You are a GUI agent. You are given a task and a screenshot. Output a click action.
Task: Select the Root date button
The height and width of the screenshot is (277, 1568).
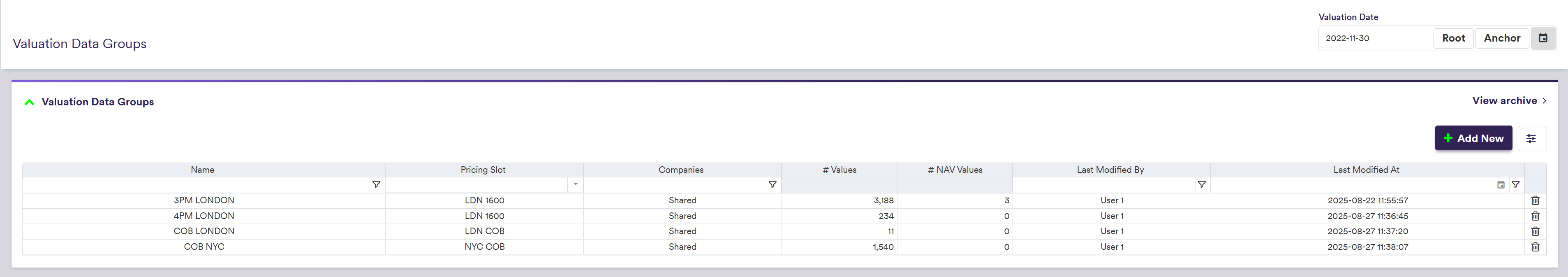(x=1453, y=38)
